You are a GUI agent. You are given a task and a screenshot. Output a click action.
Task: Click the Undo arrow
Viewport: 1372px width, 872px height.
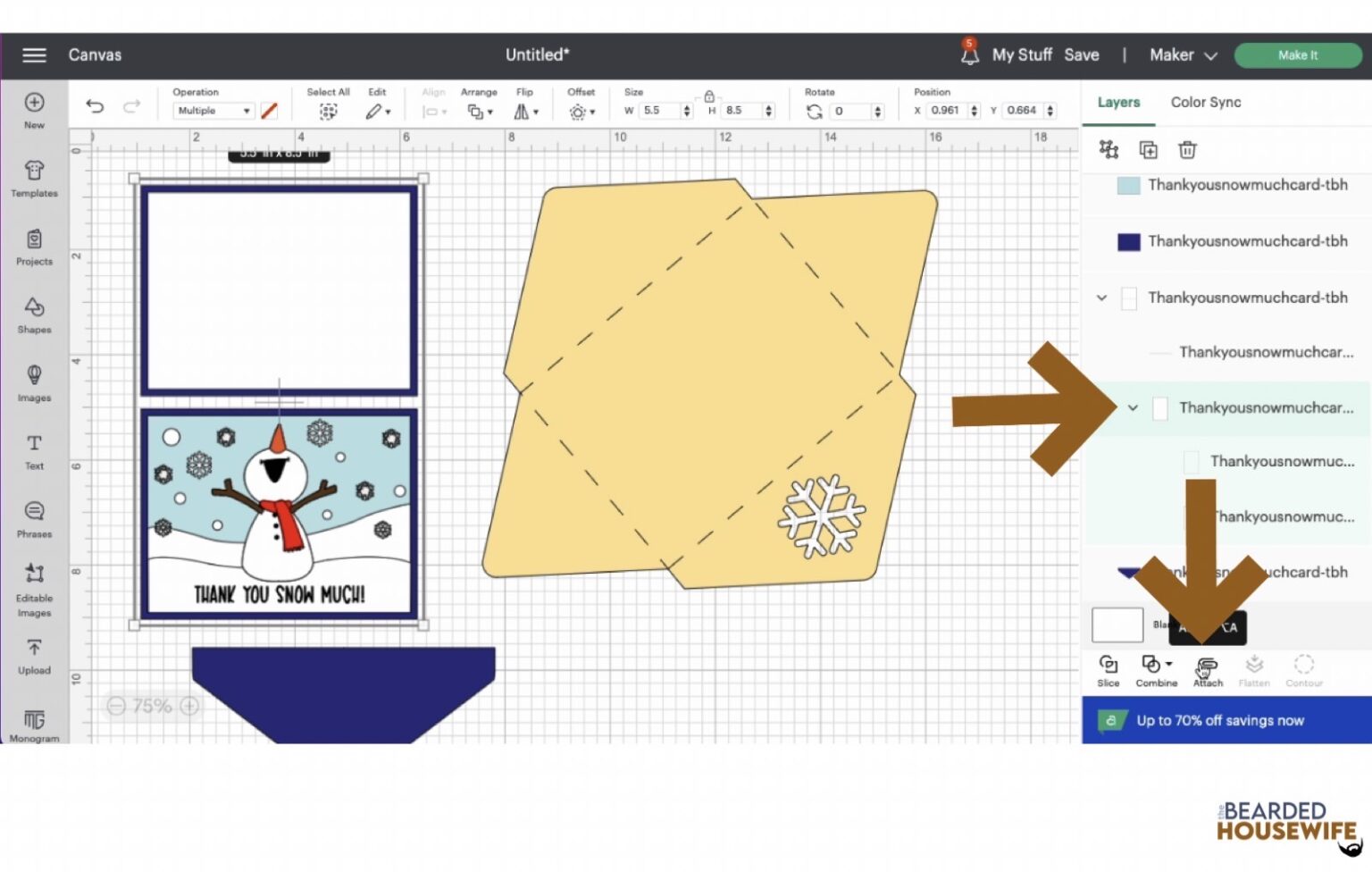[95, 107]
